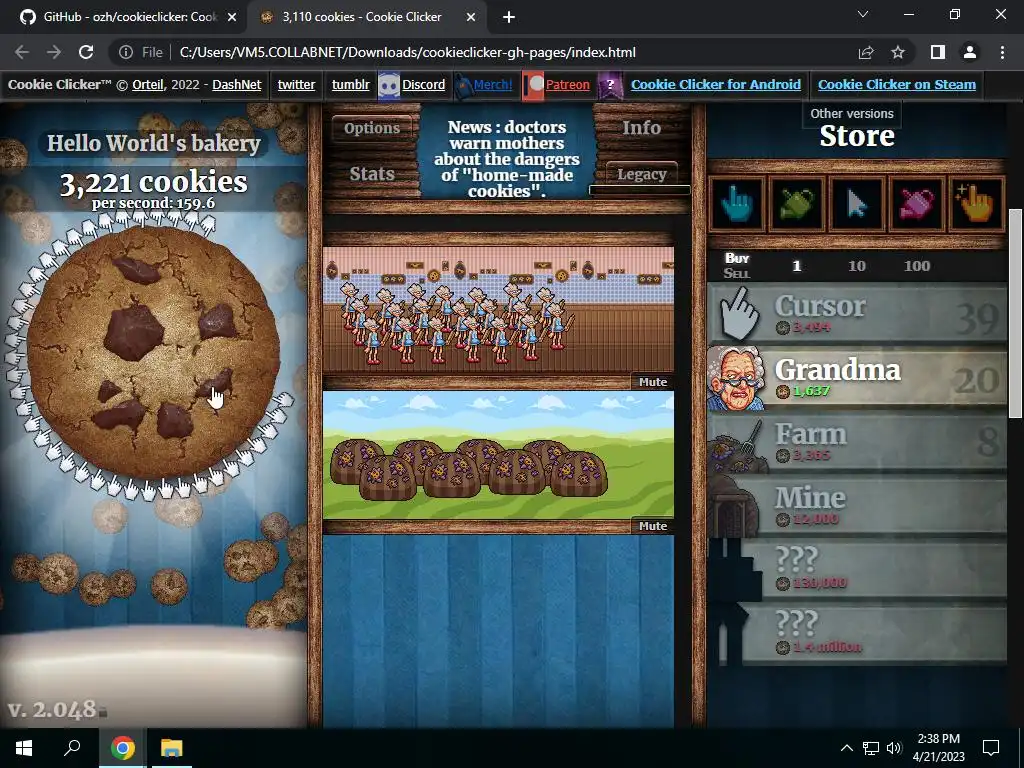Click the Patreon logo icon
This screenshot has width=1024, height=768.
pyautogui.click(x=534, y=86)
